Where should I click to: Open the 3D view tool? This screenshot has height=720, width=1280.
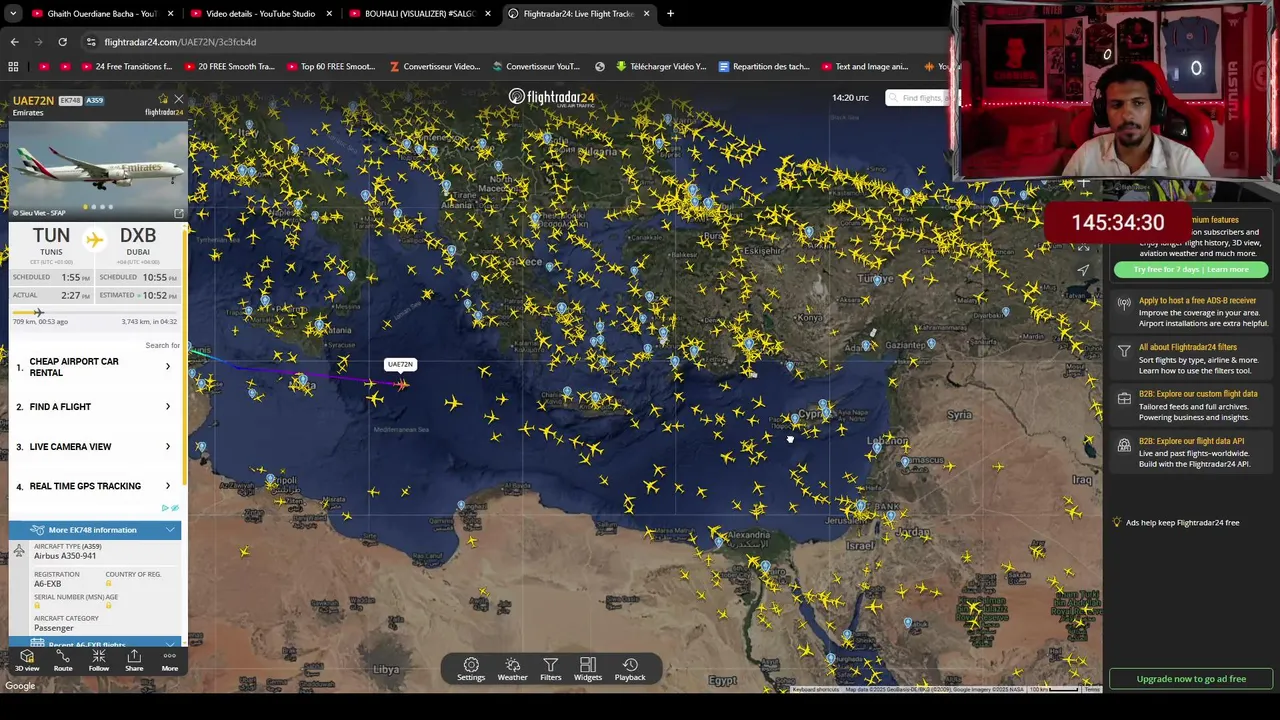click(27, 661)
